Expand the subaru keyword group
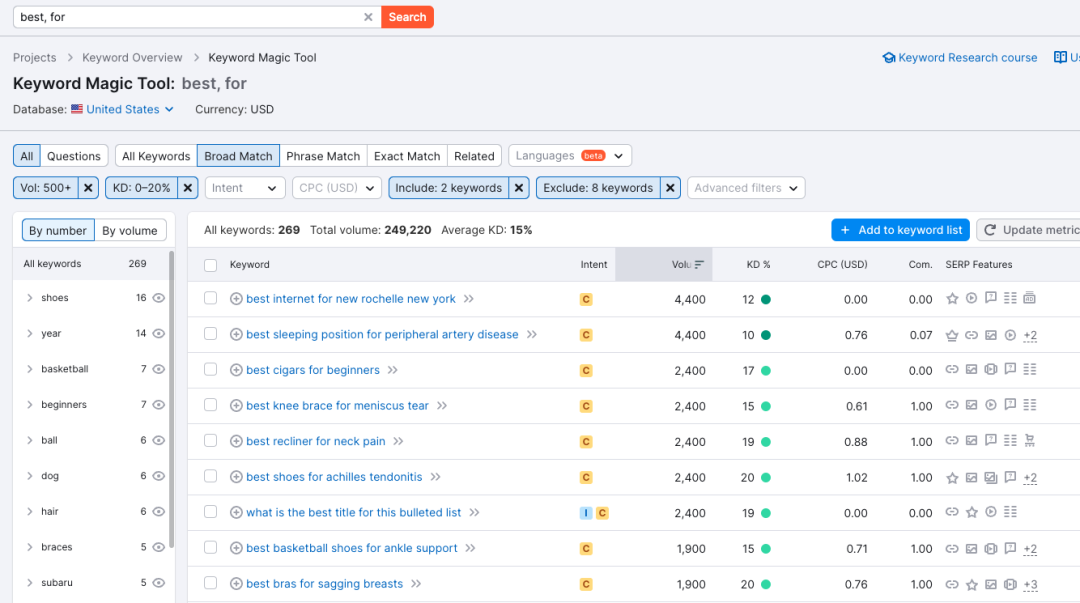This screenshot has width=1080, height=603. 30,583
